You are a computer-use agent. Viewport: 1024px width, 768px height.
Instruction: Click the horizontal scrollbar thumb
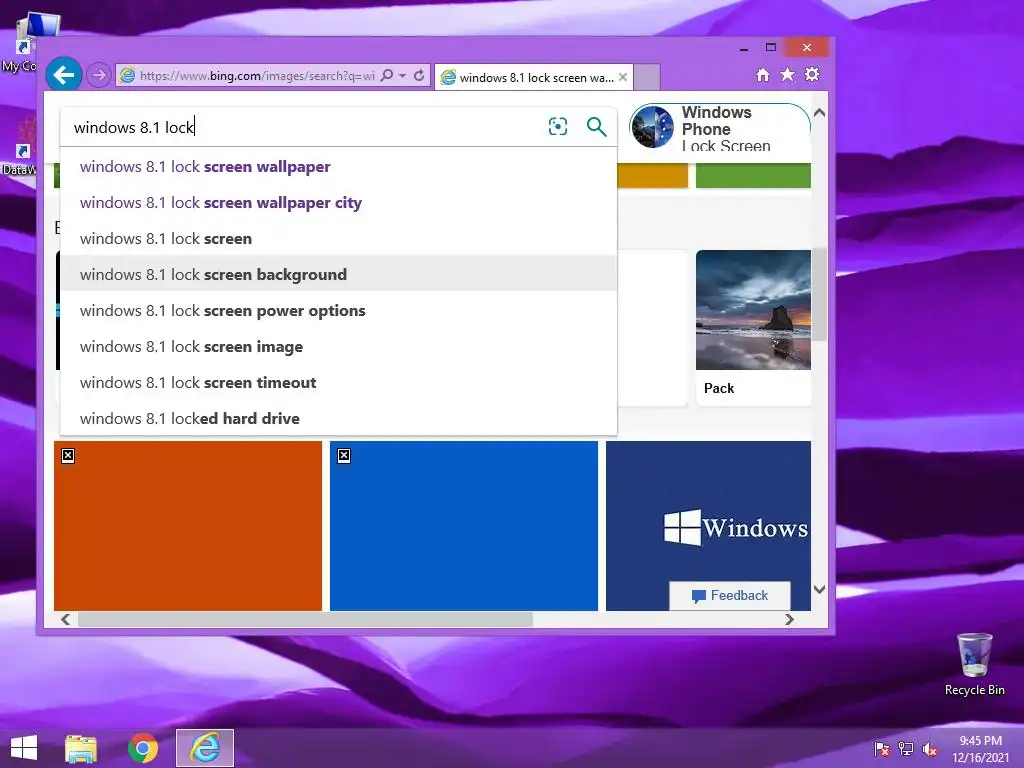tap(305, 619)
